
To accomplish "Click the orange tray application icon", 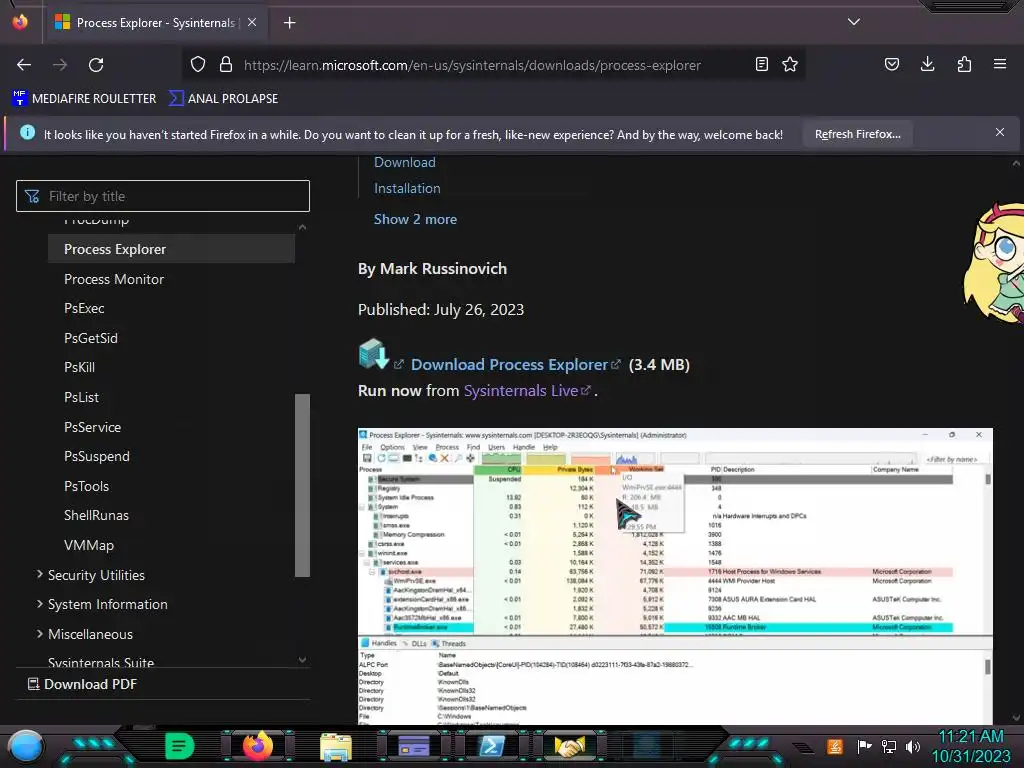I will 834,746.
